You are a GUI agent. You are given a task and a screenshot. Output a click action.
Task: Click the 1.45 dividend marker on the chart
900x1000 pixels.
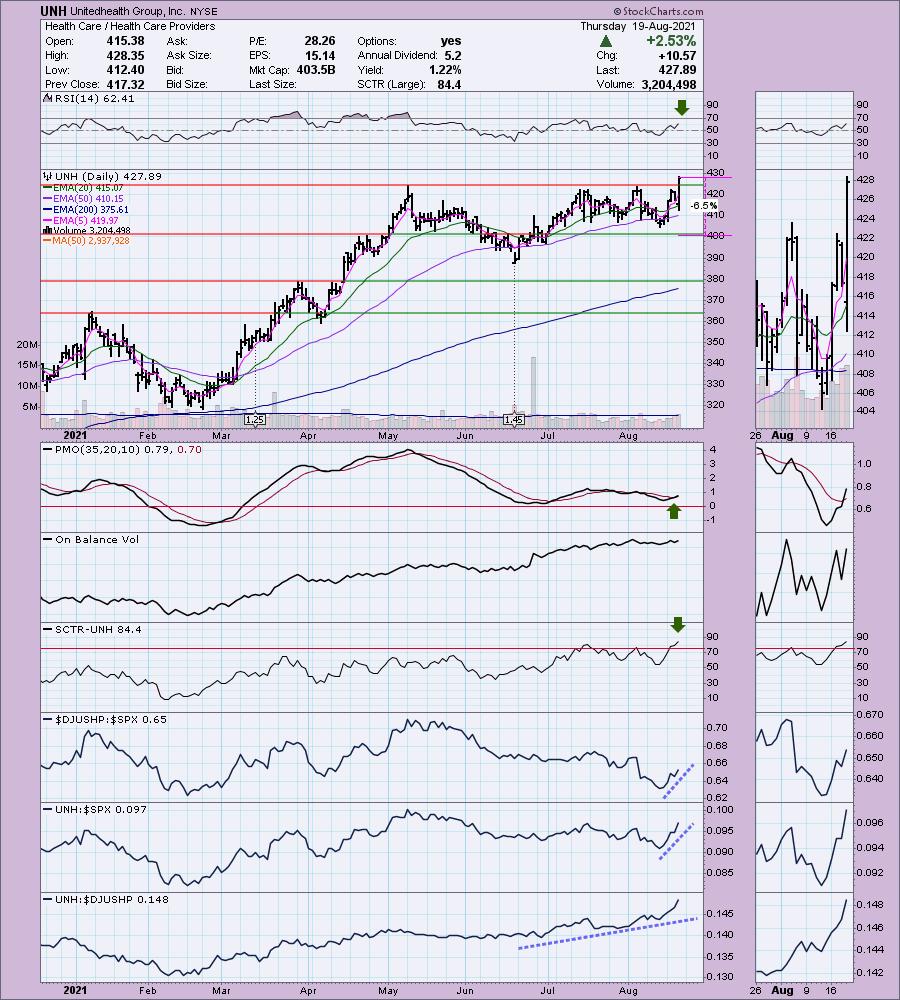coord(513,419)
